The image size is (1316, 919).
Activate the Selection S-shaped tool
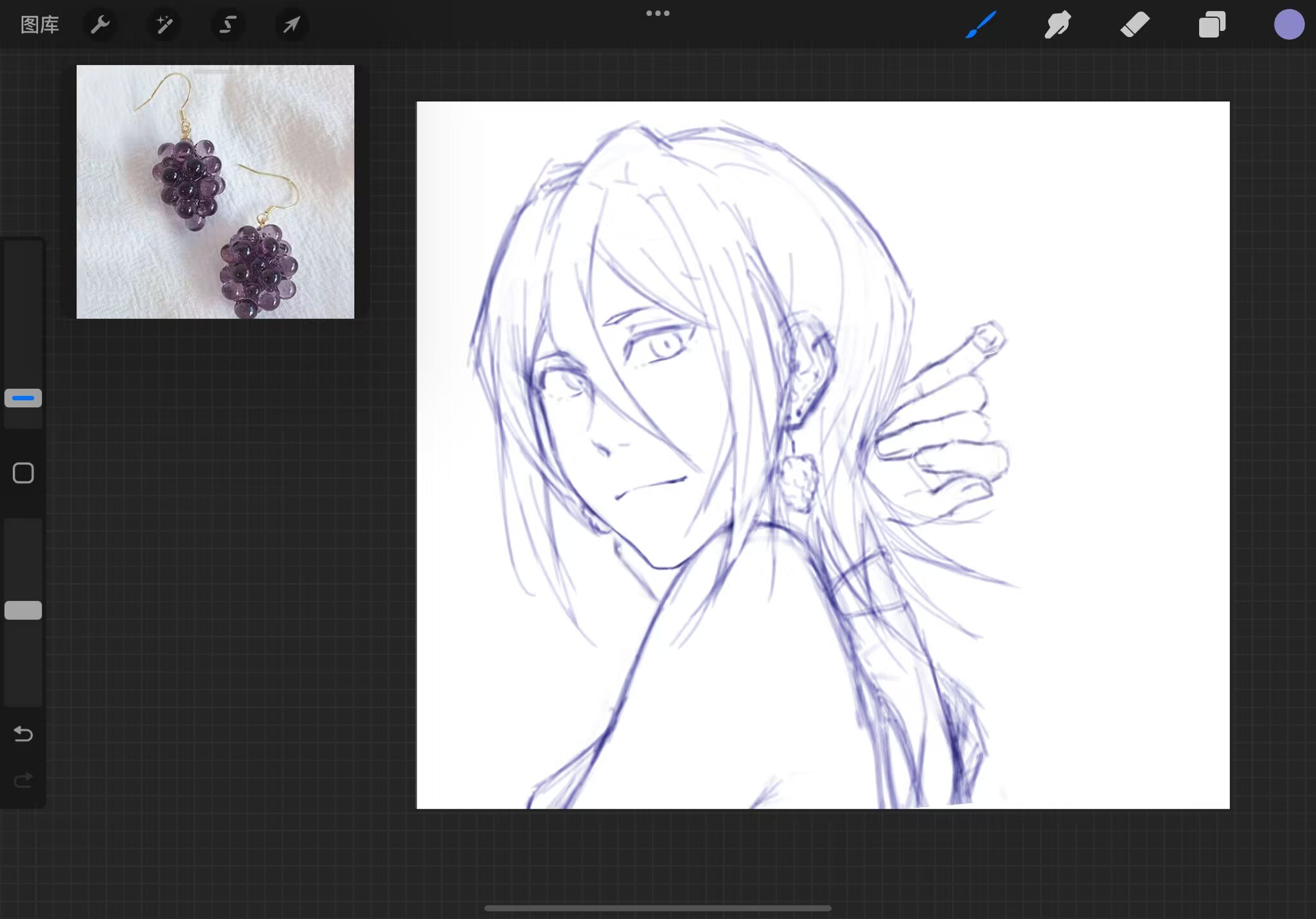click(227, 25)
